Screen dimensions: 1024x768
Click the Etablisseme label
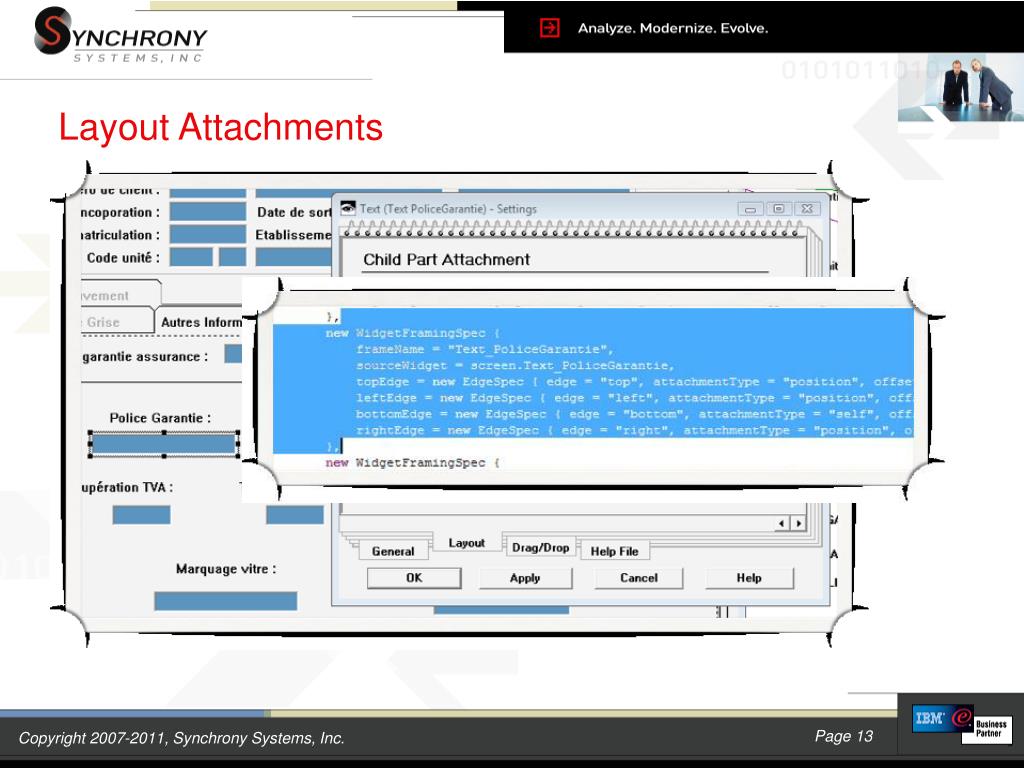293,235
